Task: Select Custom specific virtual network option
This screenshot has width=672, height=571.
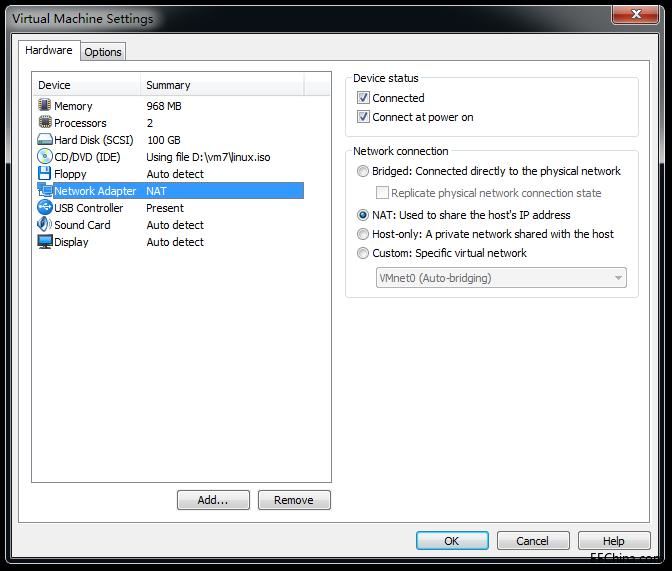Action: (x=363, y=253)
